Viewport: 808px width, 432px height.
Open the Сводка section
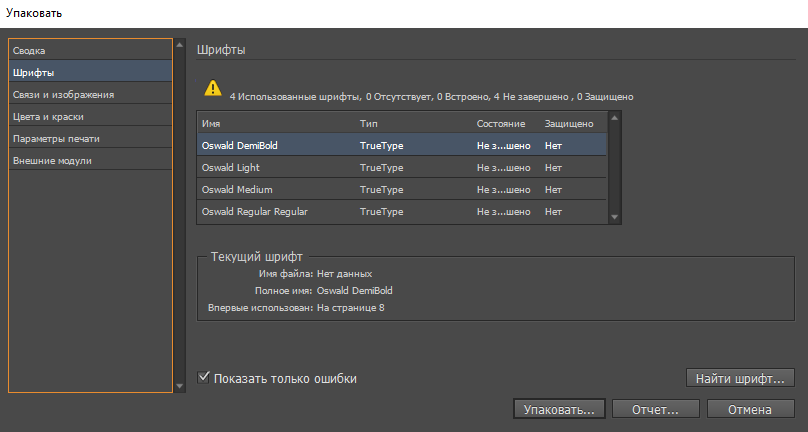[30, 50]
